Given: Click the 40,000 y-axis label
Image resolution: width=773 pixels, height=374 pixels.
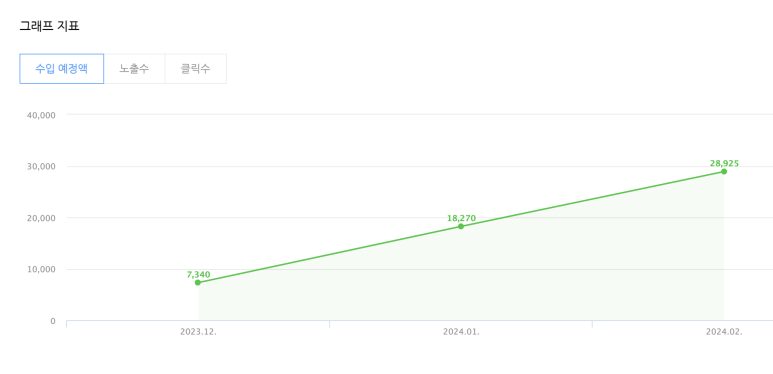Looking at the screenshot, I should point(41,115).
